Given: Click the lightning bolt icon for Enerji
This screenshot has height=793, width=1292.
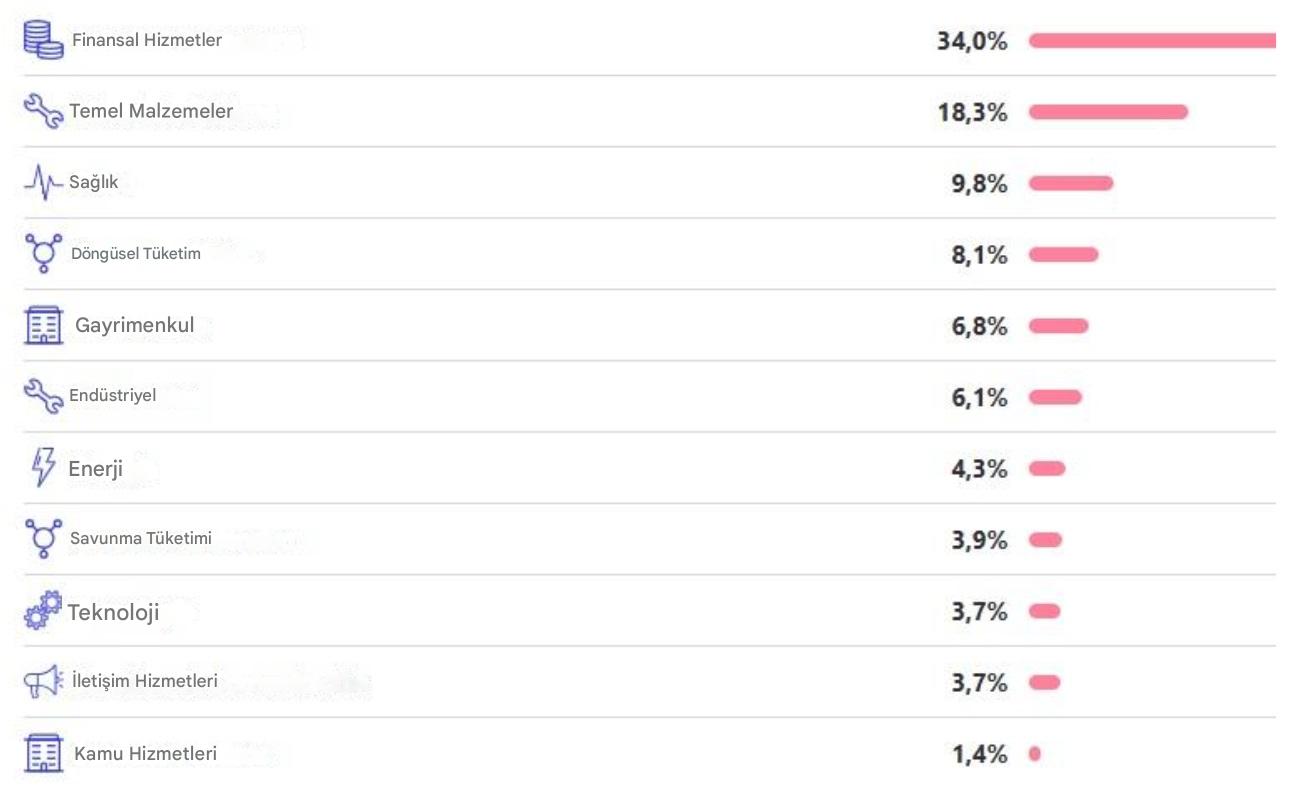Looking at the screenshot, I should [x=43, y=467].
